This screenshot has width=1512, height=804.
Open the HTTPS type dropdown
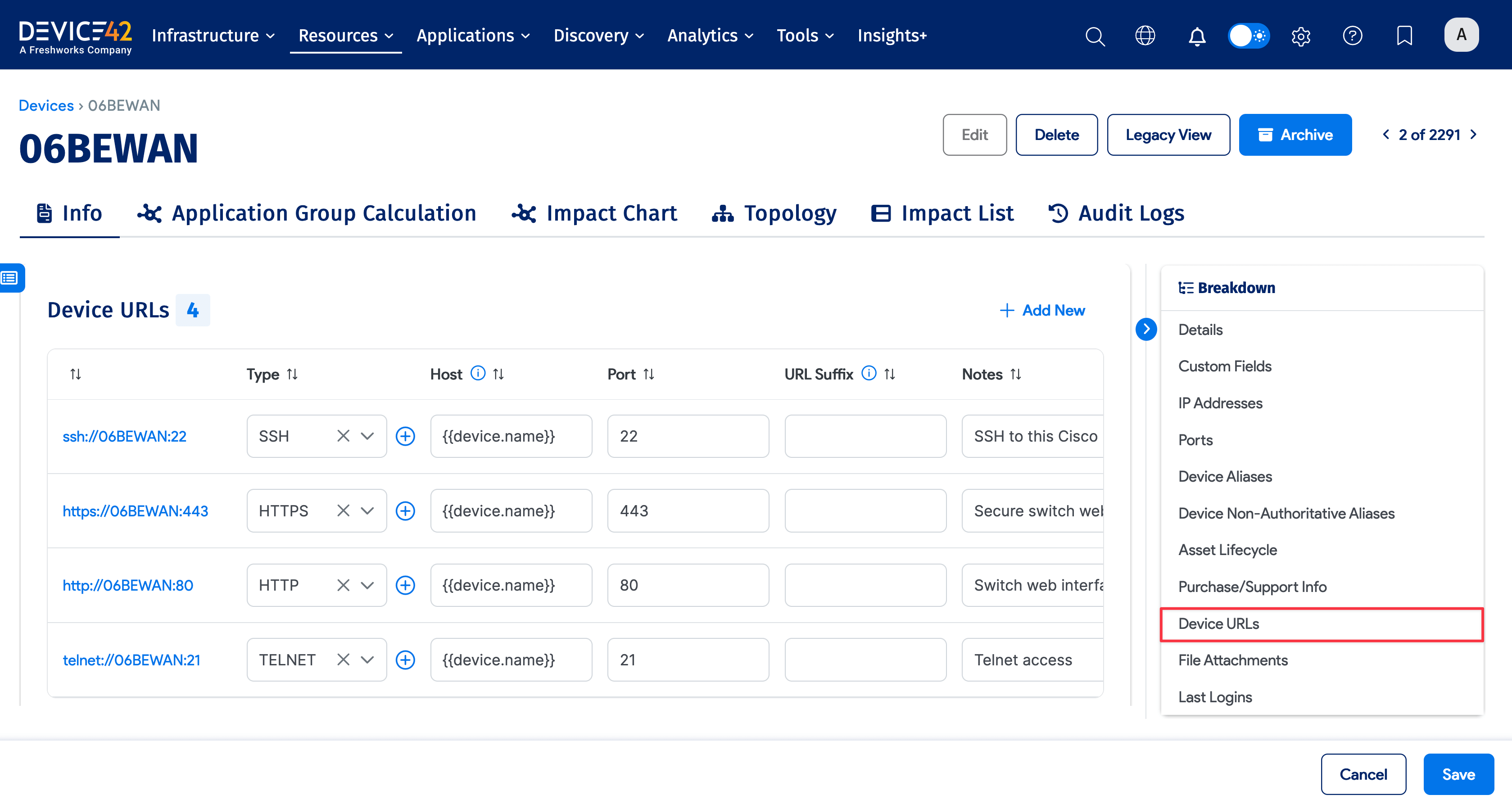point(367,510)
